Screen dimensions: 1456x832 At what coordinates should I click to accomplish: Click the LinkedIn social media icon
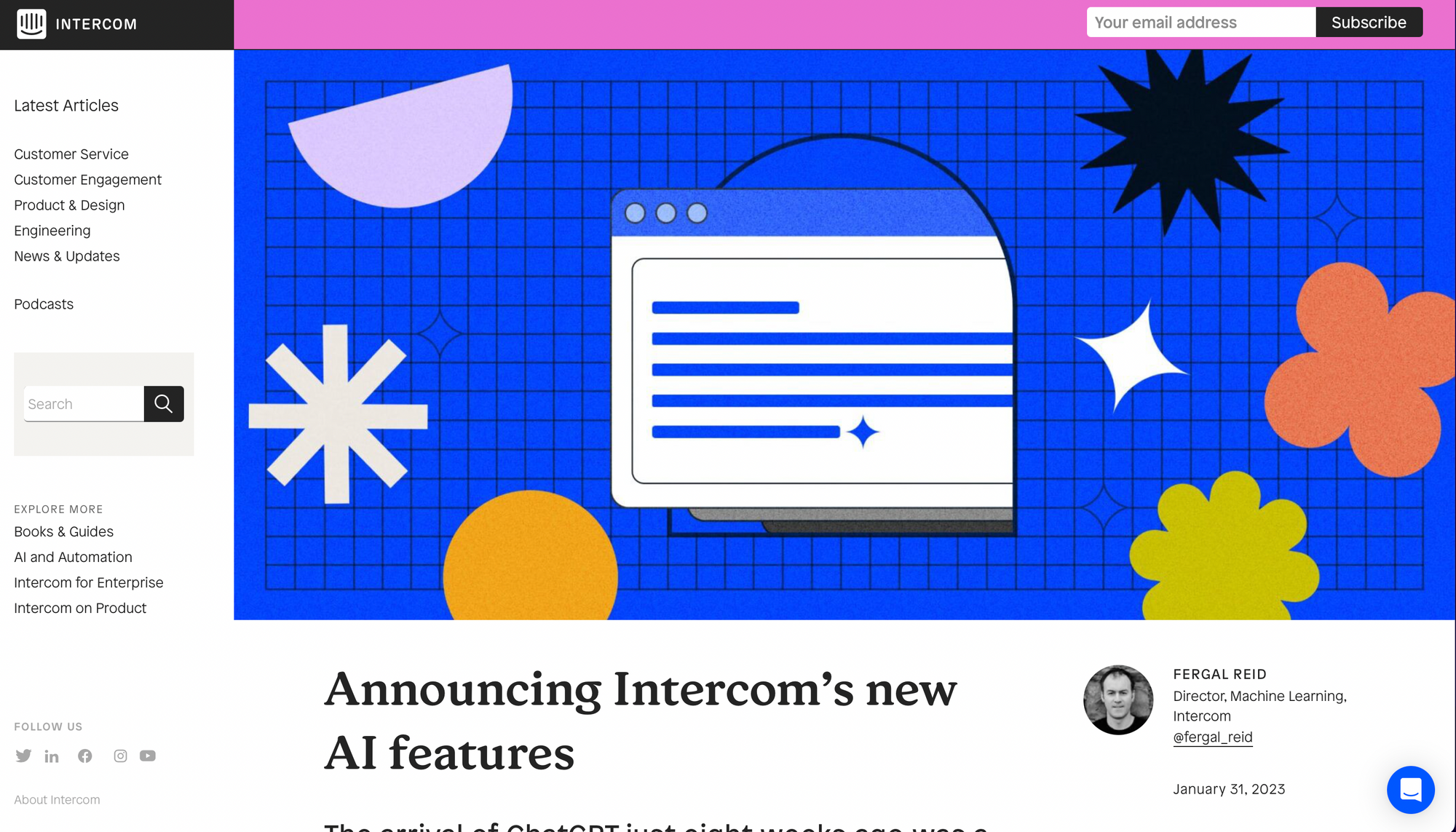pyautogui.click(x=52, y=755)
